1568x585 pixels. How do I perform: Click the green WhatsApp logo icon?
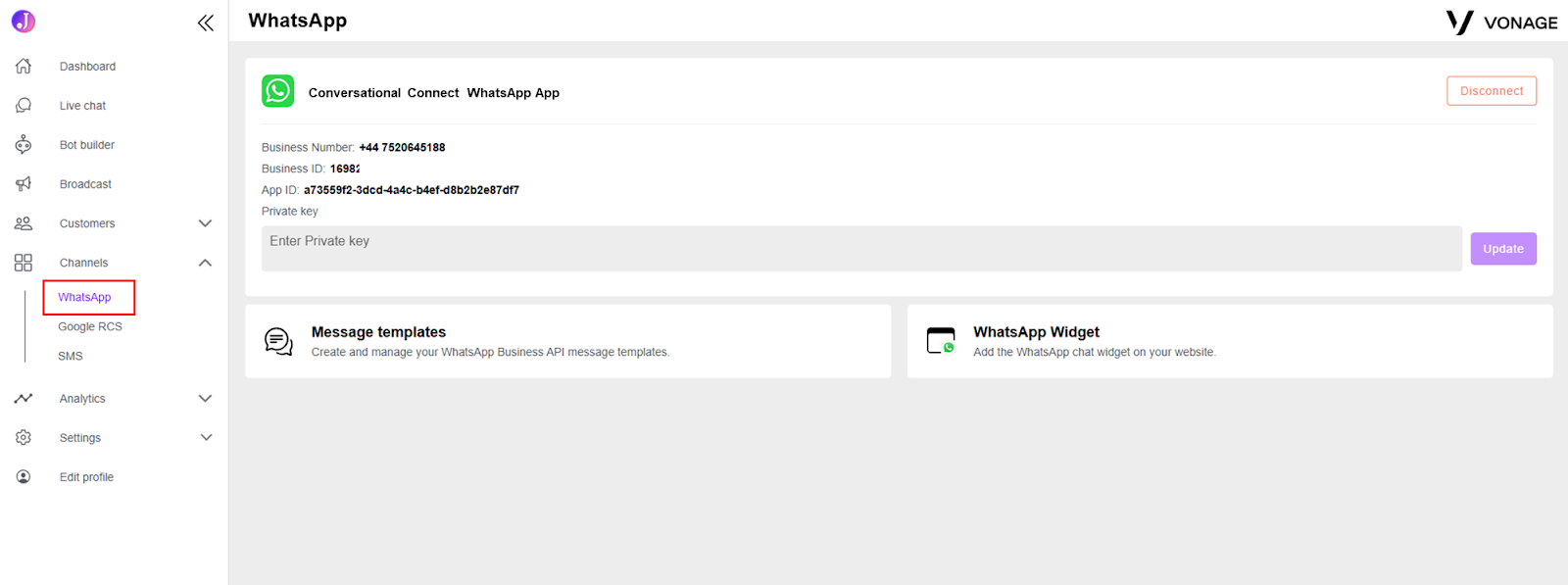[278, 91]
